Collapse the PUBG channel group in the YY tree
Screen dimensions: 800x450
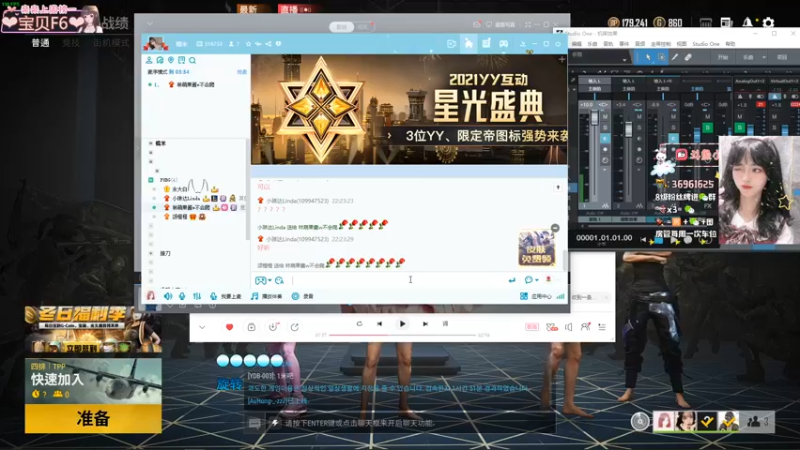click(x=151, y=180)
